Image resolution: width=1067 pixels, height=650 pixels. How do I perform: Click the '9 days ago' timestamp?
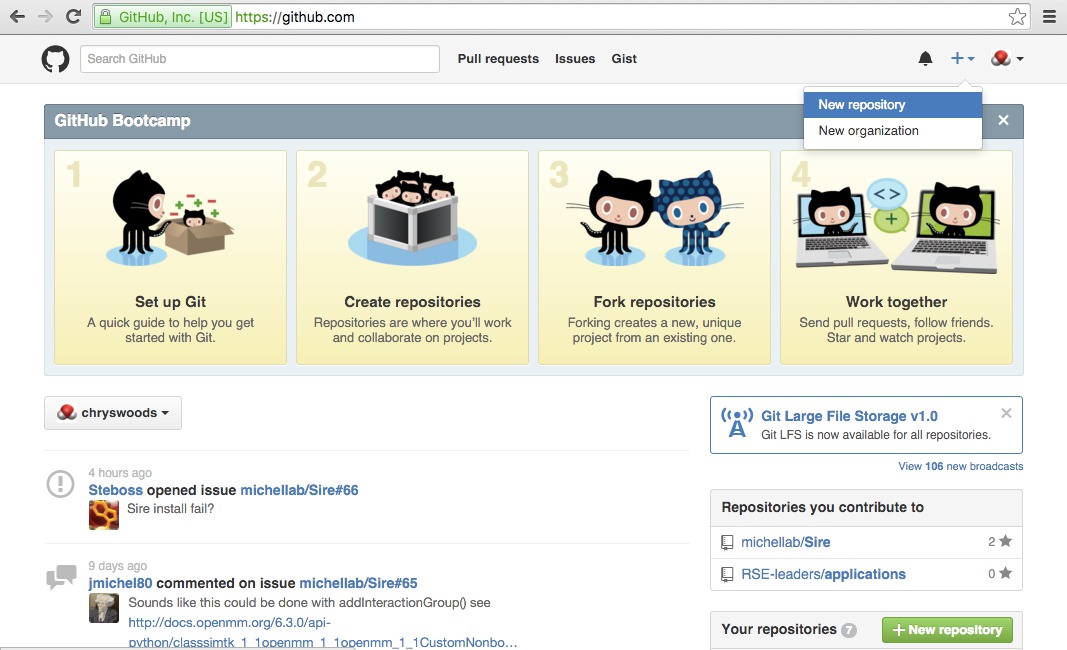tap(118, 566)
